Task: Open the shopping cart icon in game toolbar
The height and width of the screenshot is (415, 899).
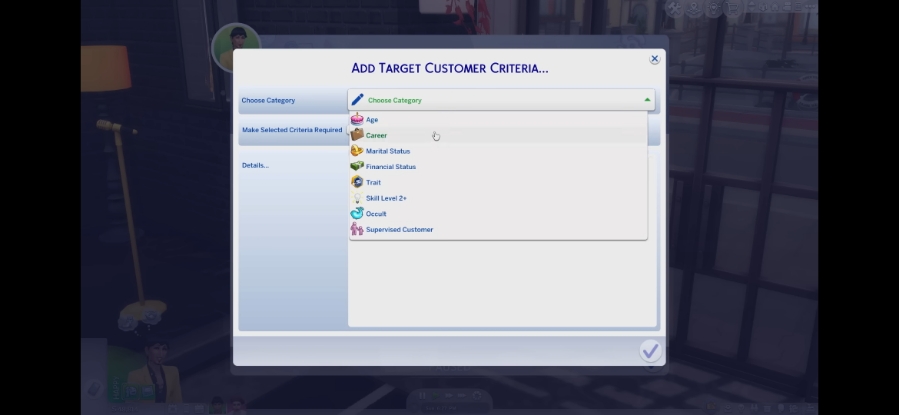Action: [x=733, y=8]
